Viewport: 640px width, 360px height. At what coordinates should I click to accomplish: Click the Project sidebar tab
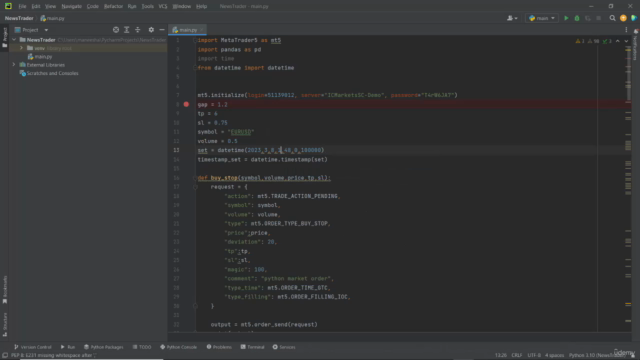pyautogui.click(x=4, y=38)
